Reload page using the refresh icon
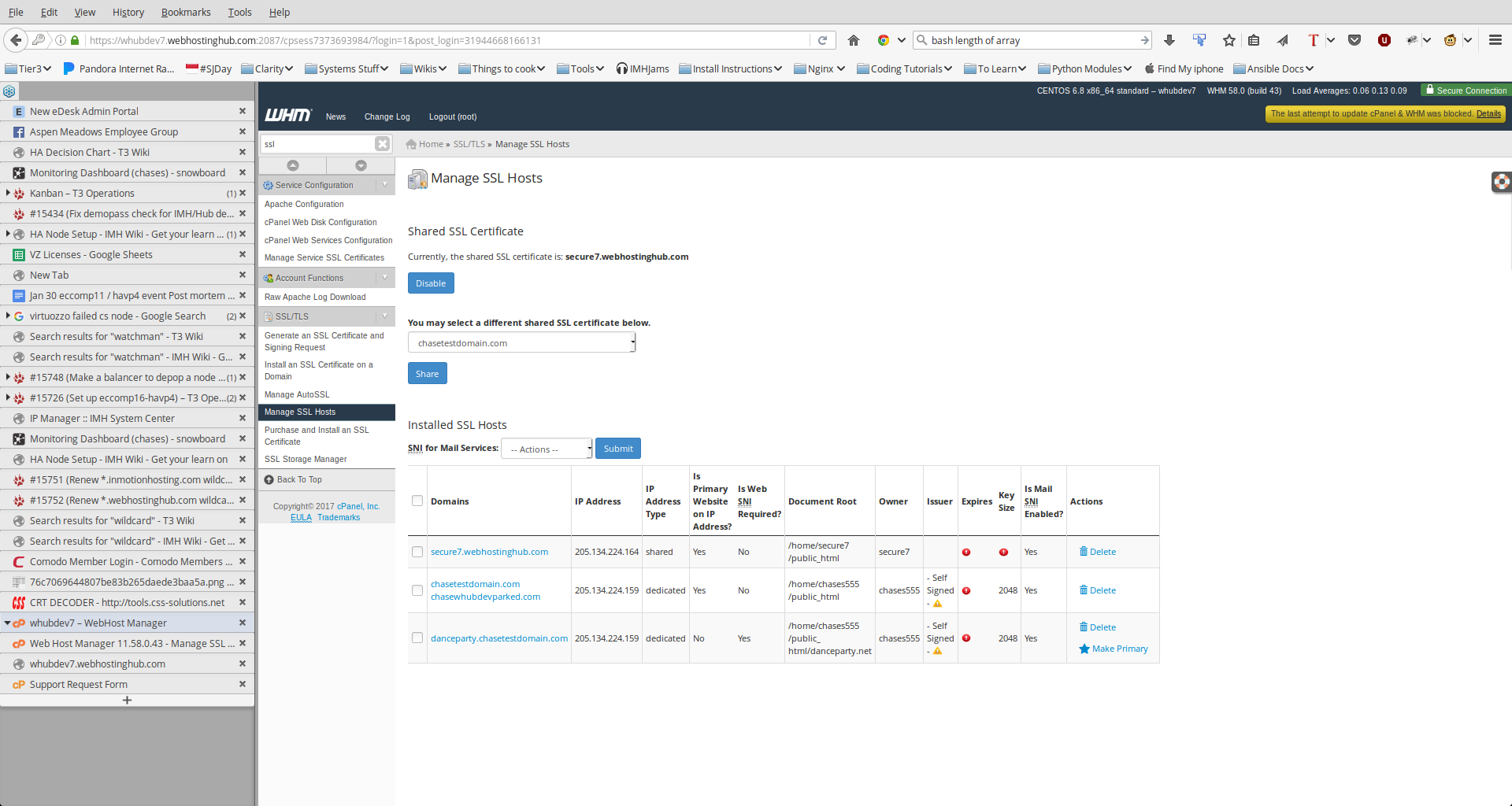1512x806 pixels. tap(822, 40)
